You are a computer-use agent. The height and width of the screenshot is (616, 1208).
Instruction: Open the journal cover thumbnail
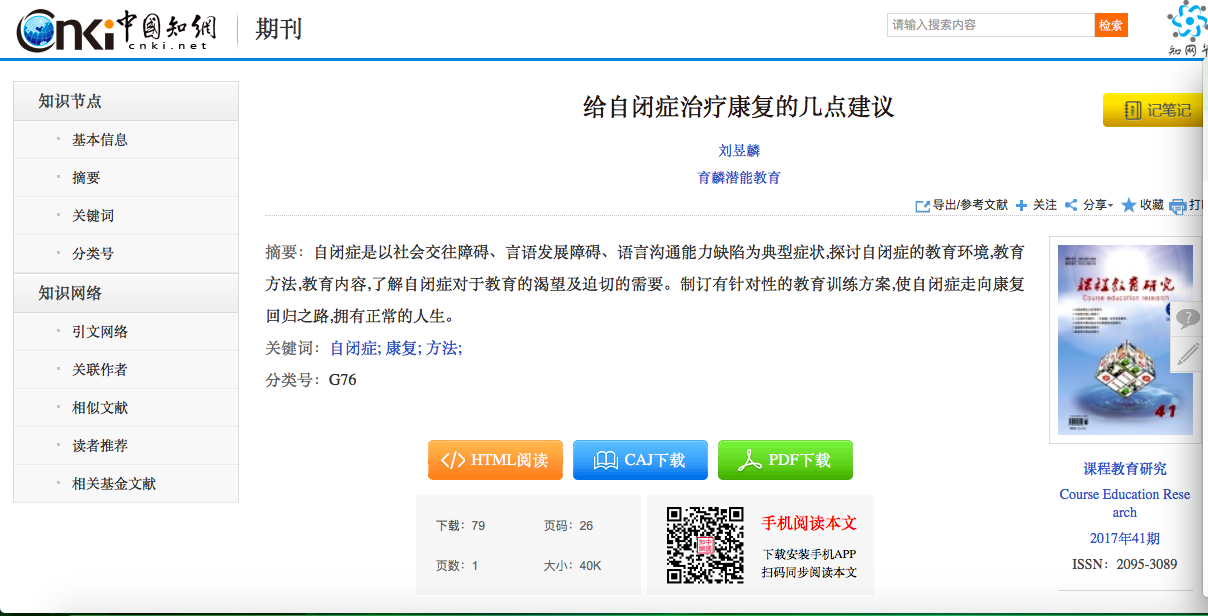click(x=1125, y=339)
